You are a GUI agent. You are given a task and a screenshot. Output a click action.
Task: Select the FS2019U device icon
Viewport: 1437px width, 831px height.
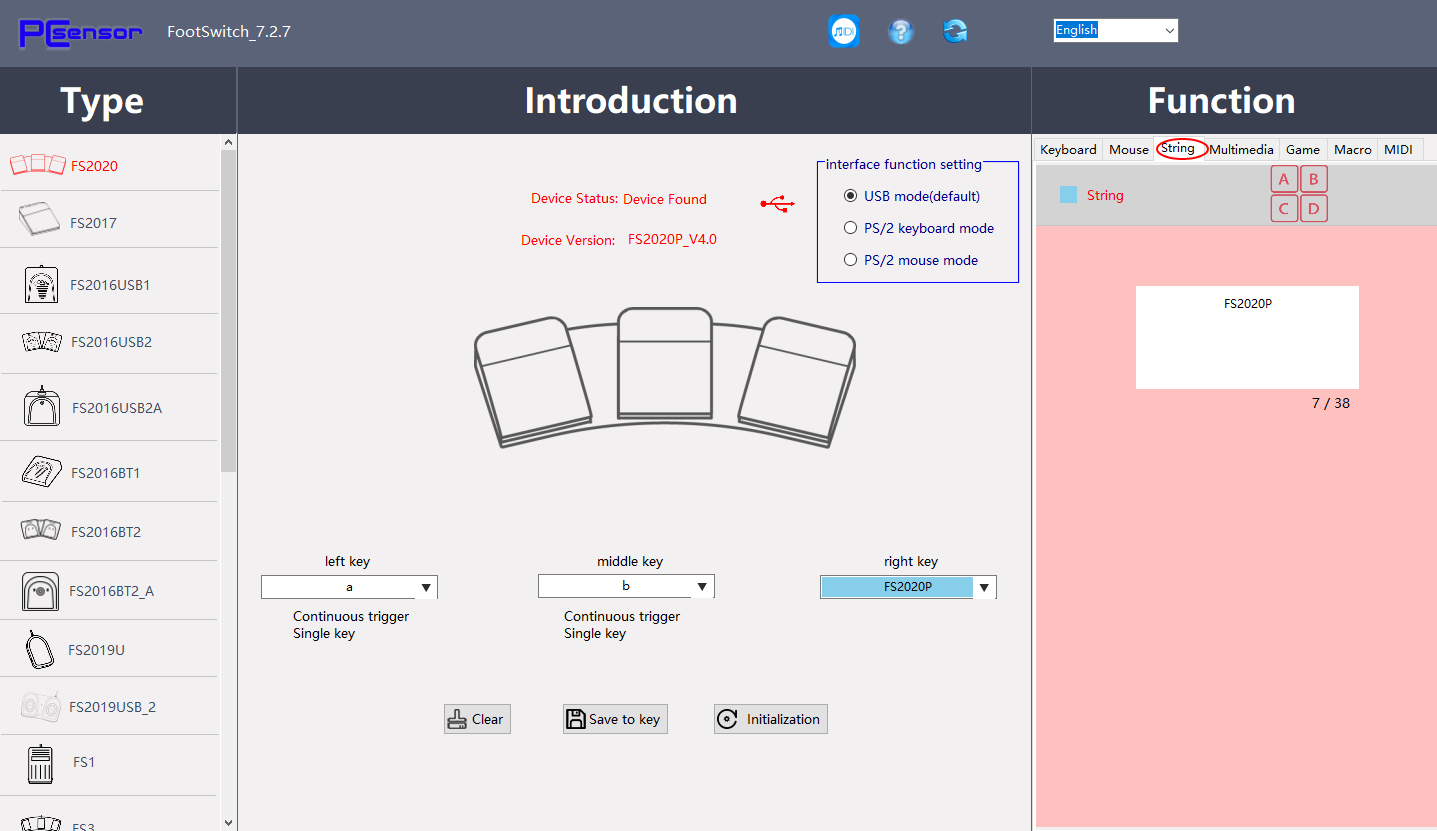[x=39, y=650]
